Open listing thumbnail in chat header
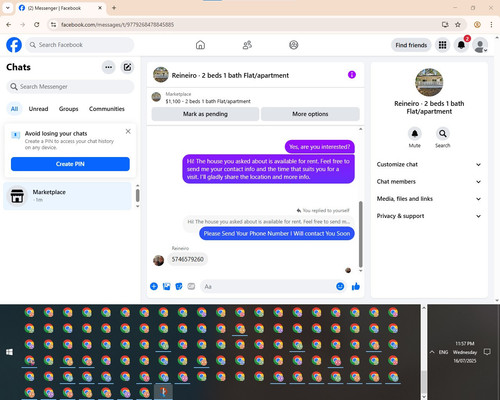This screenshot has width=500, height=400. 161,75
